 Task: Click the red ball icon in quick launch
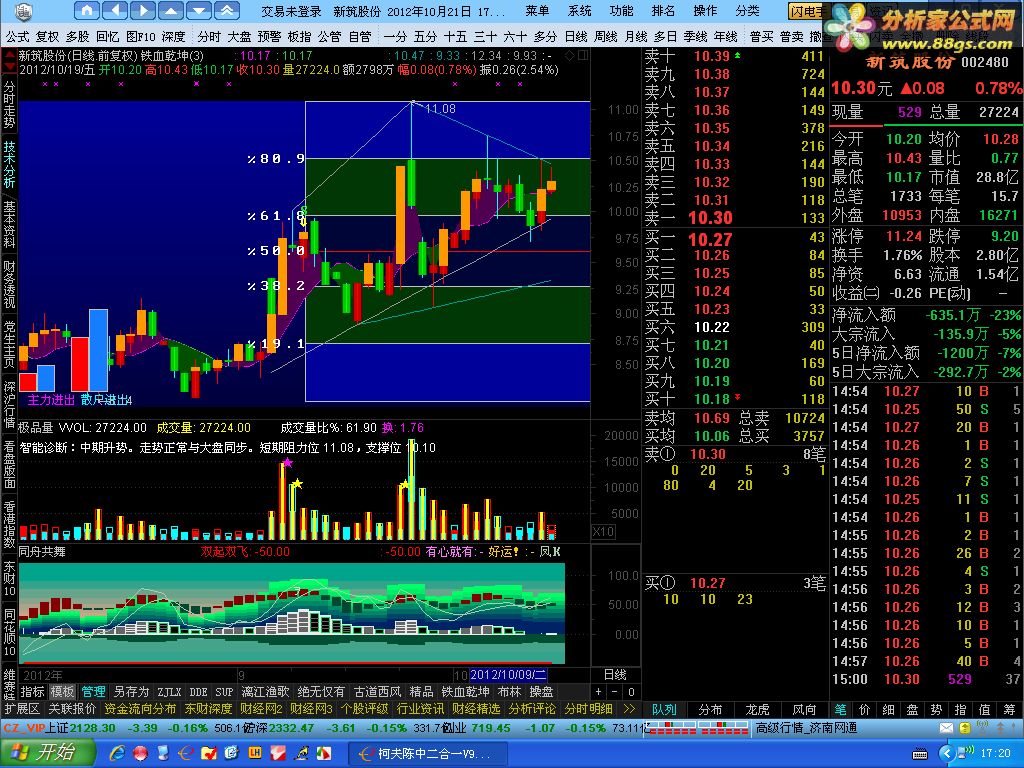click(x=140, y=753)
